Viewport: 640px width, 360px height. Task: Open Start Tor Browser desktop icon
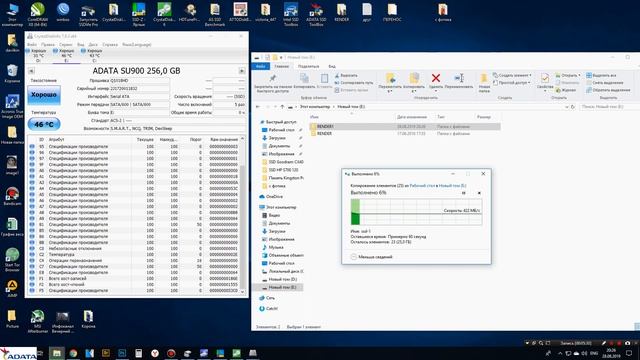12,260
